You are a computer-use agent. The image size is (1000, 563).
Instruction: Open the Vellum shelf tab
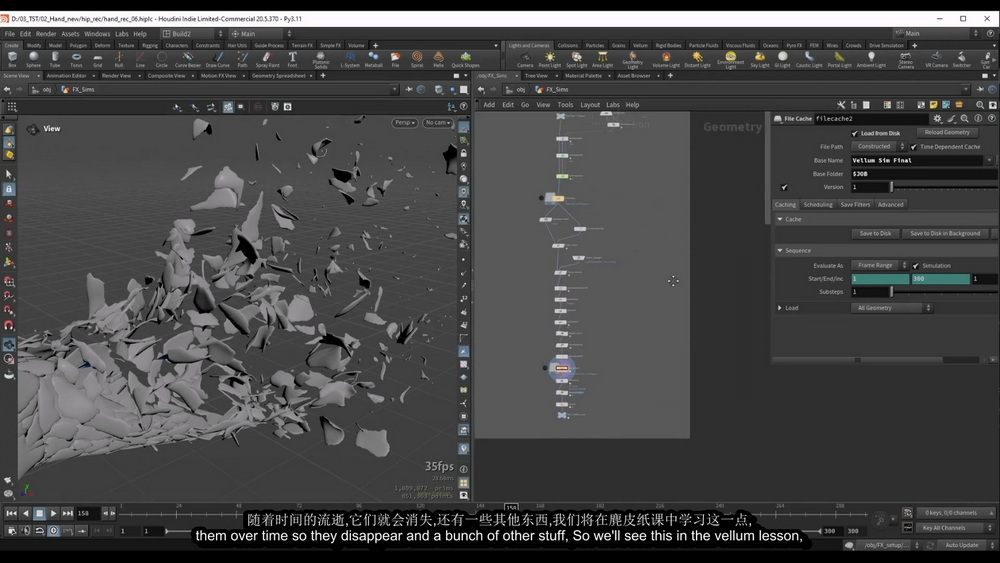click(x=640, y=45)
